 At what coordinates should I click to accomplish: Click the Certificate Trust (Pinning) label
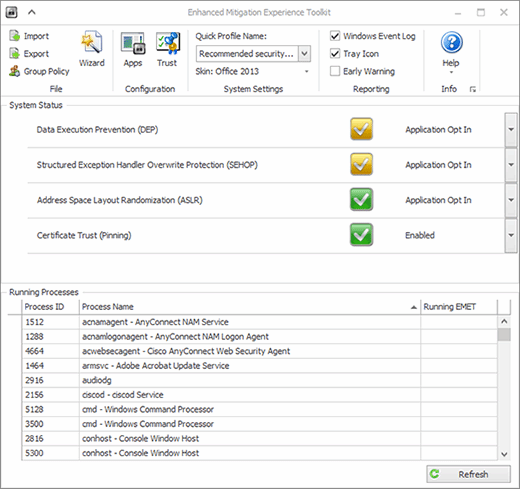click(84, 235)
